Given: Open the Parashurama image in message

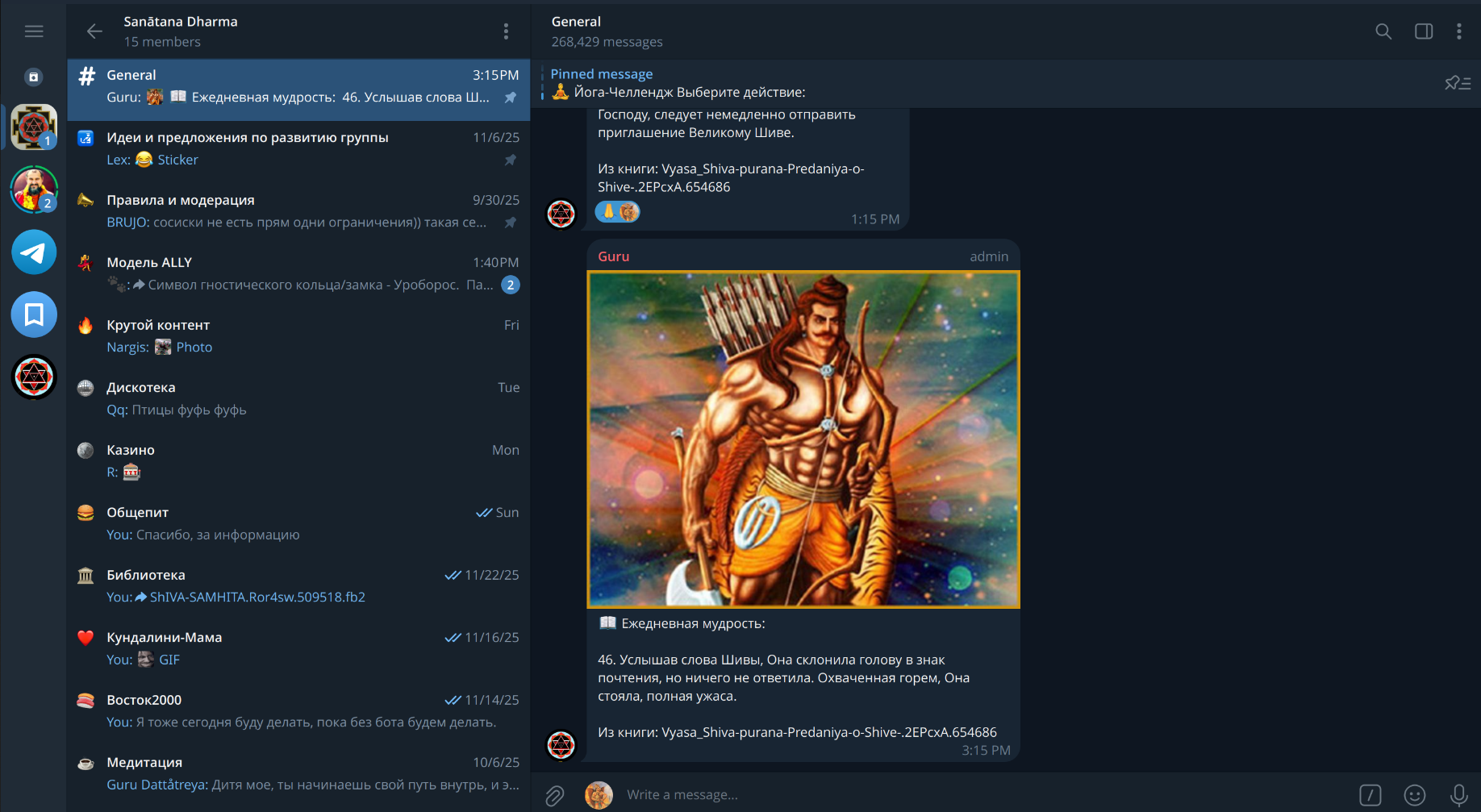Looking at the screenshot, I should [803, 439].
